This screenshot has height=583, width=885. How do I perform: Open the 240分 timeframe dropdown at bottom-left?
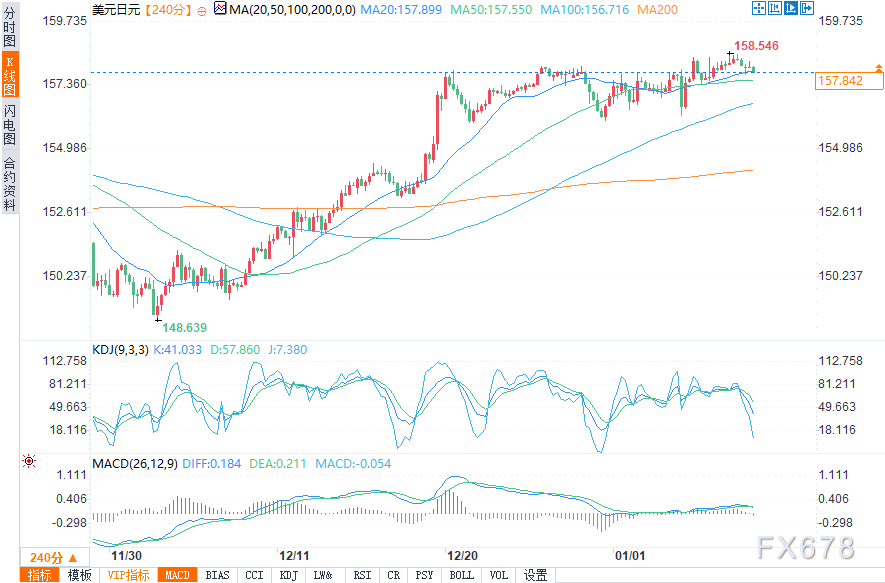pos(52,557)
